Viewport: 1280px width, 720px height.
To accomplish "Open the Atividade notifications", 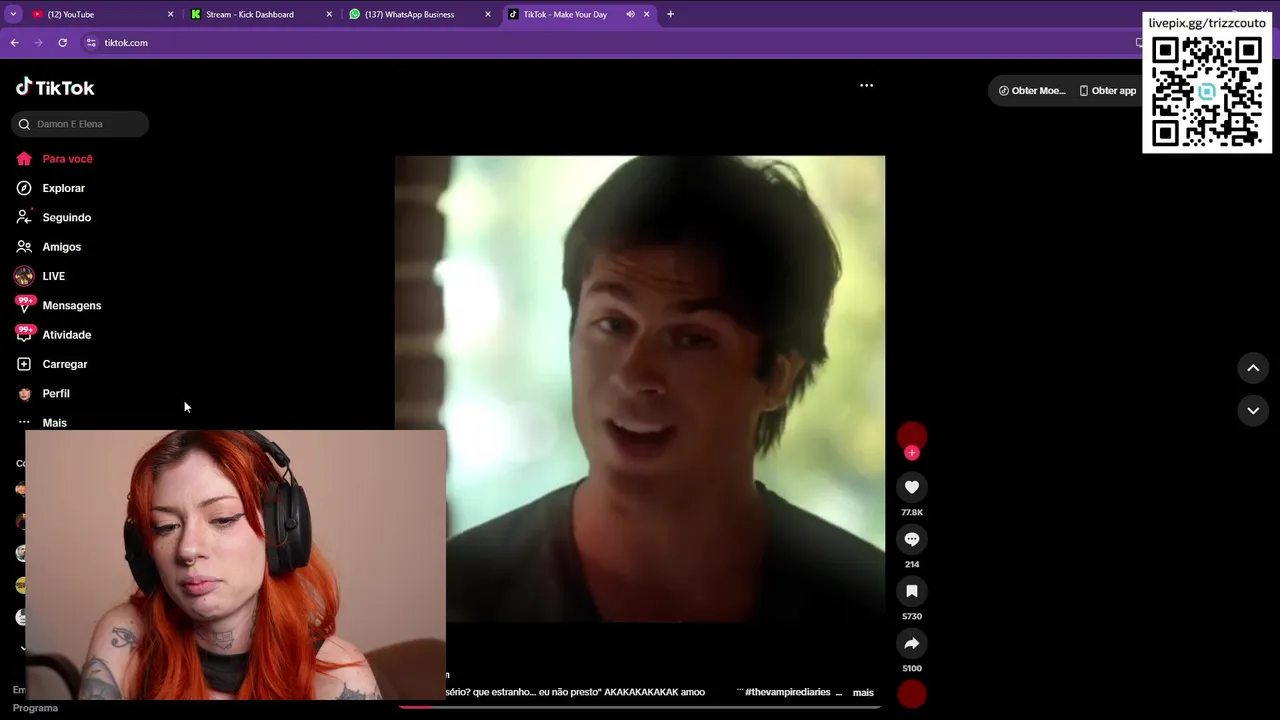I will click(66, 335).
